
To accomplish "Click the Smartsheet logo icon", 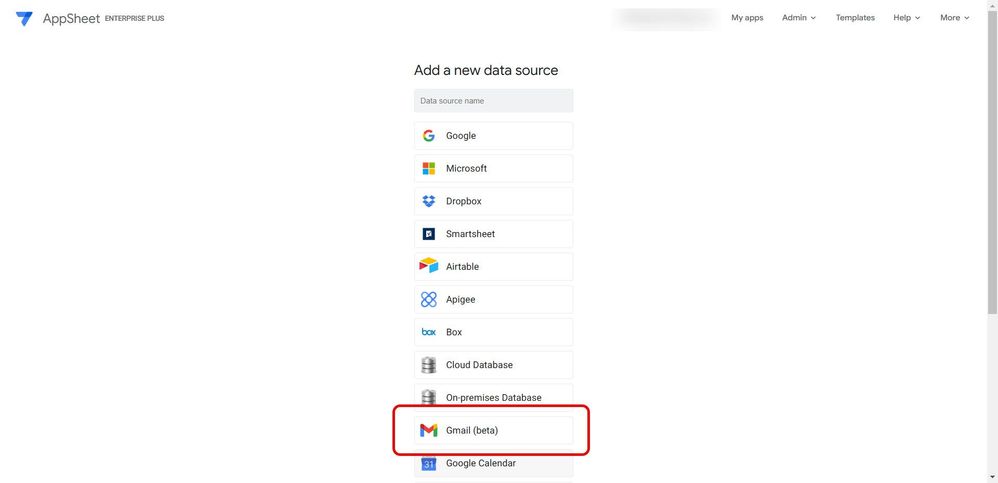I will pos(429,234).
